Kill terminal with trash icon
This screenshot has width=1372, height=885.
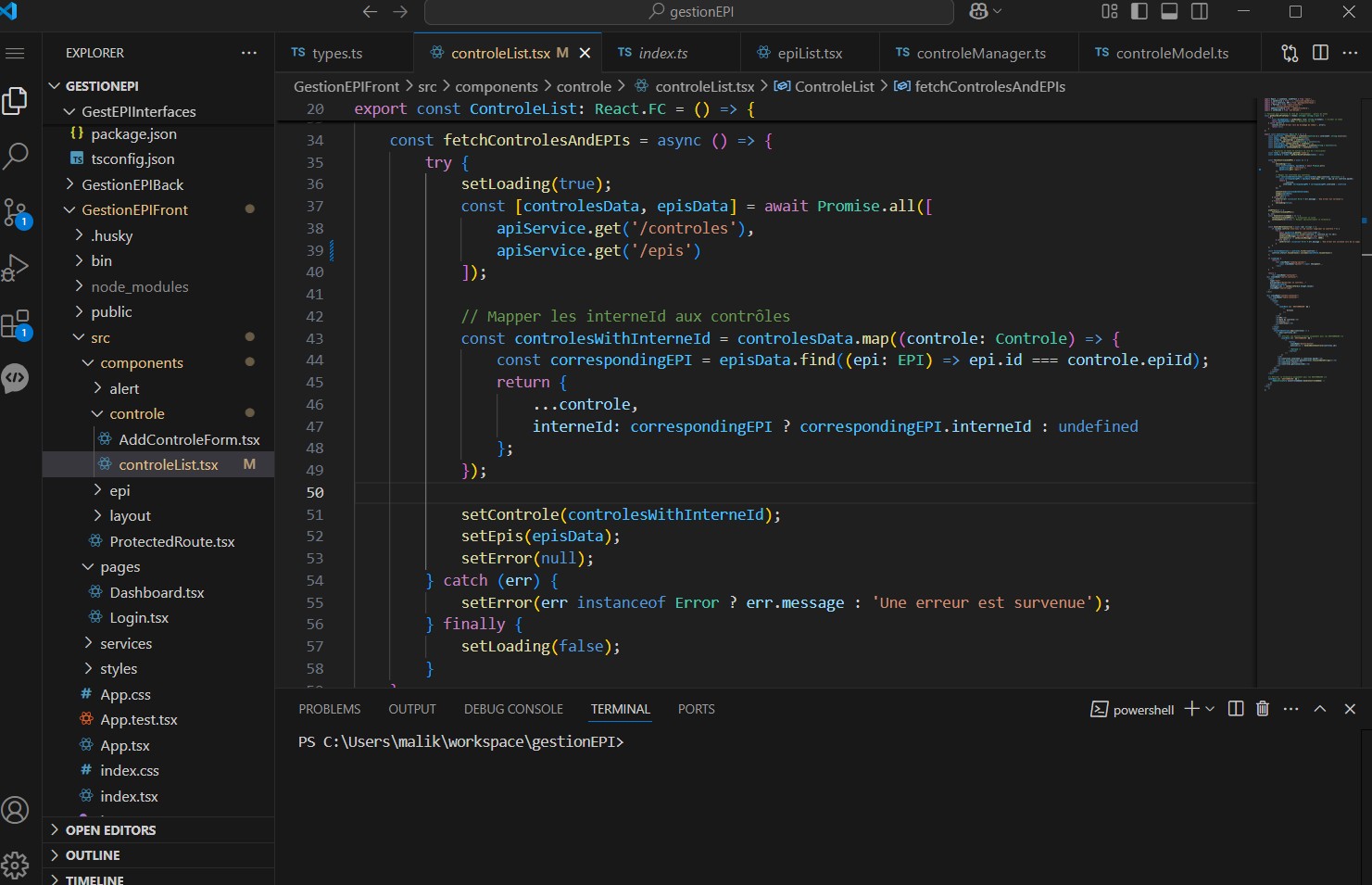coord(1262,709)
